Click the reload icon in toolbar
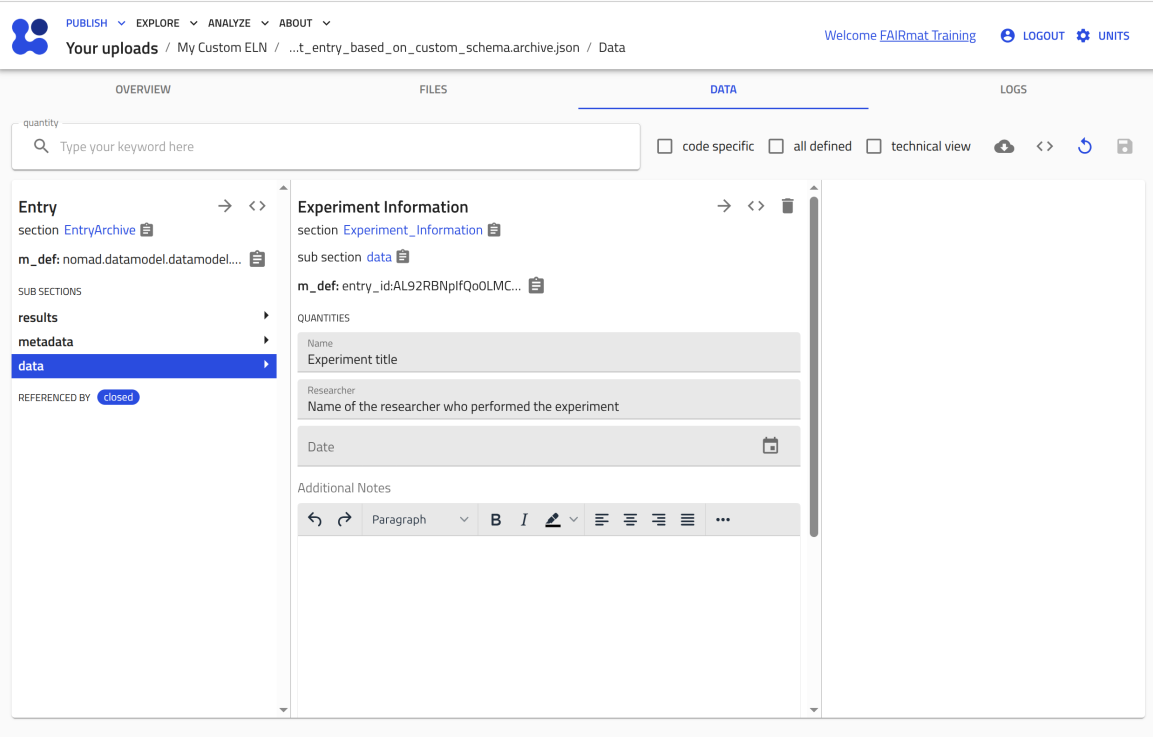 [x=1084, y=147]
